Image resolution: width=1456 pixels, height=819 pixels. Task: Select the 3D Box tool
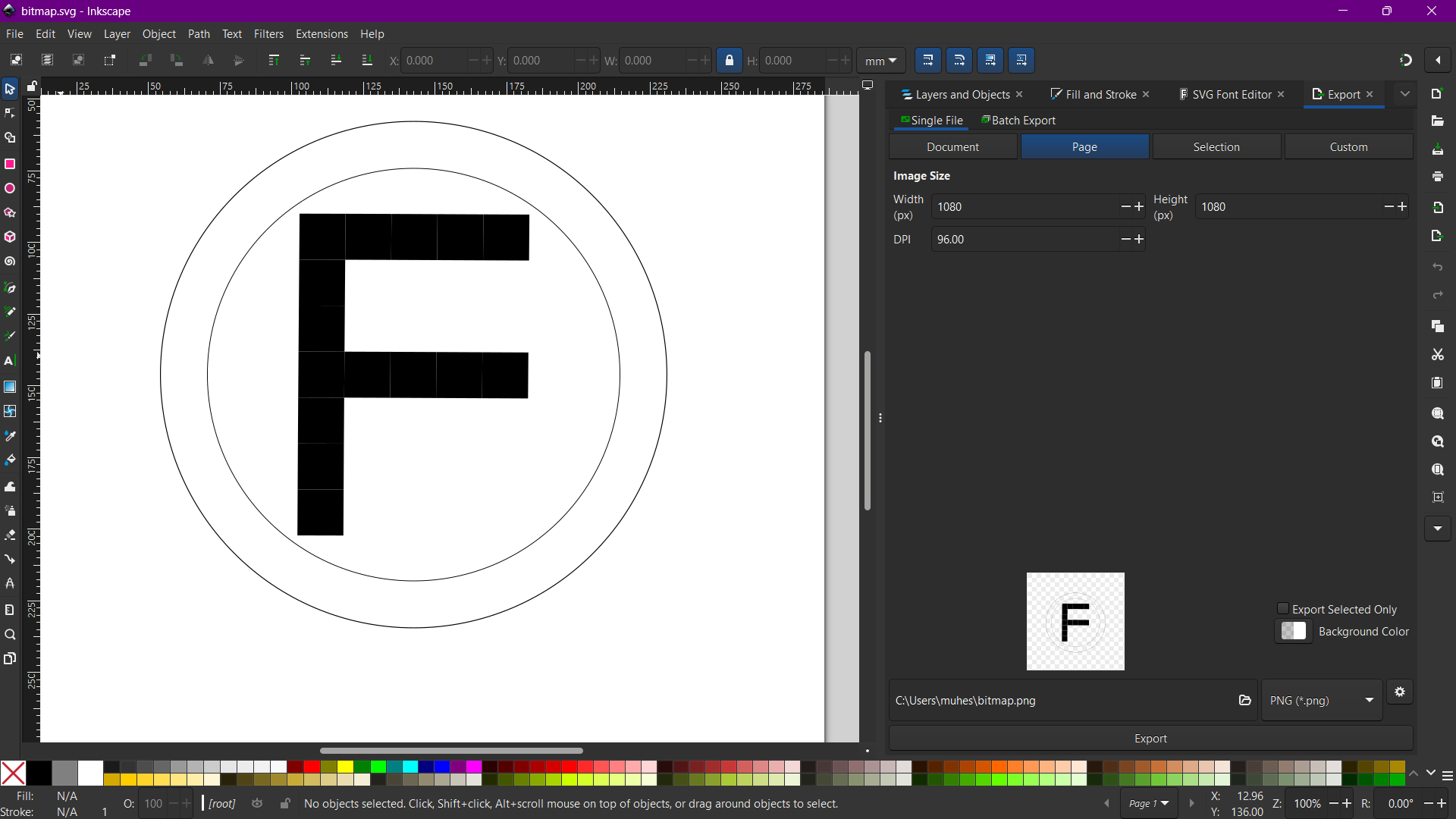click(10, 237)
